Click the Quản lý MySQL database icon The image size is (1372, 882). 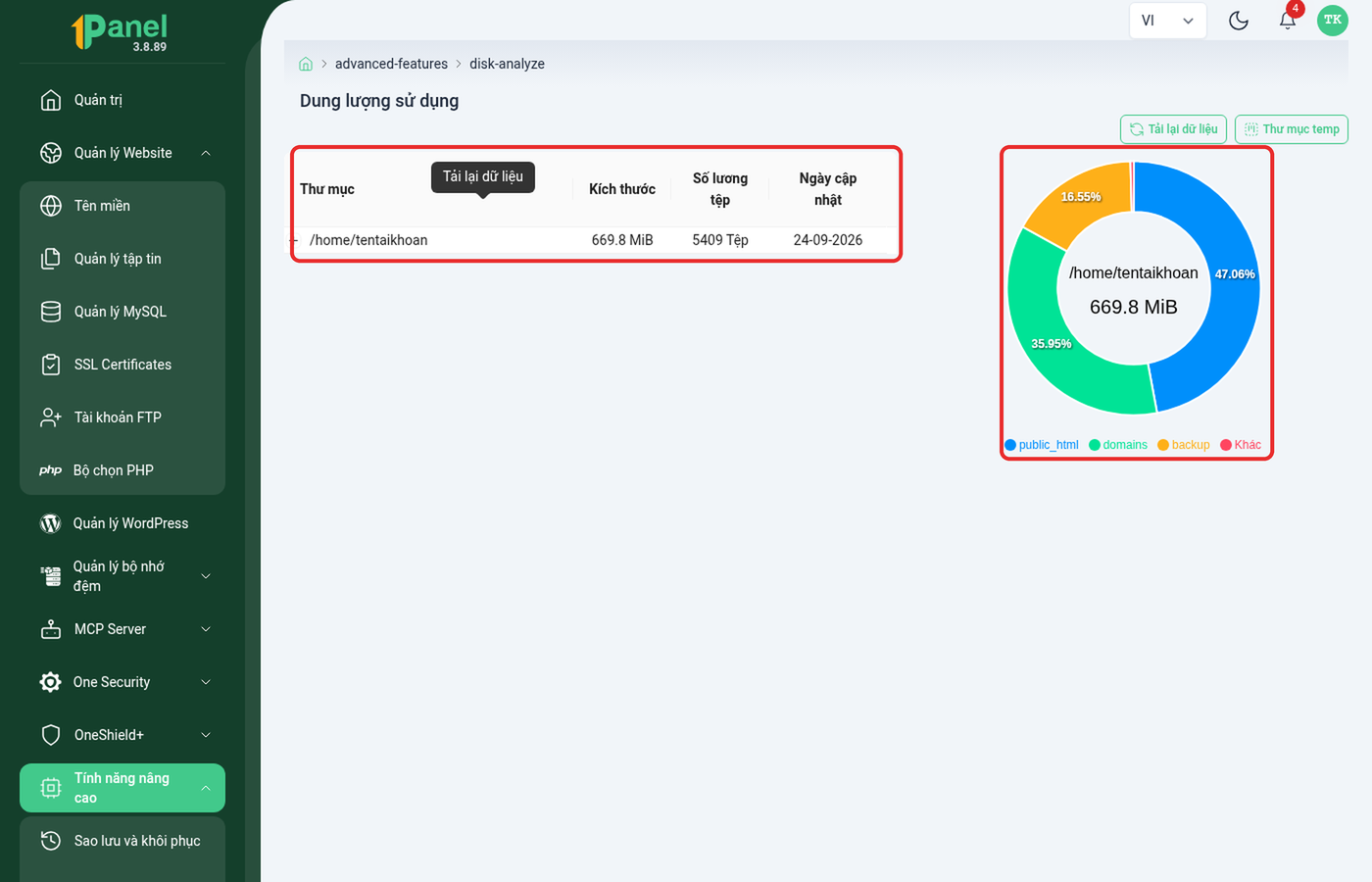click(x=51, y=312)
